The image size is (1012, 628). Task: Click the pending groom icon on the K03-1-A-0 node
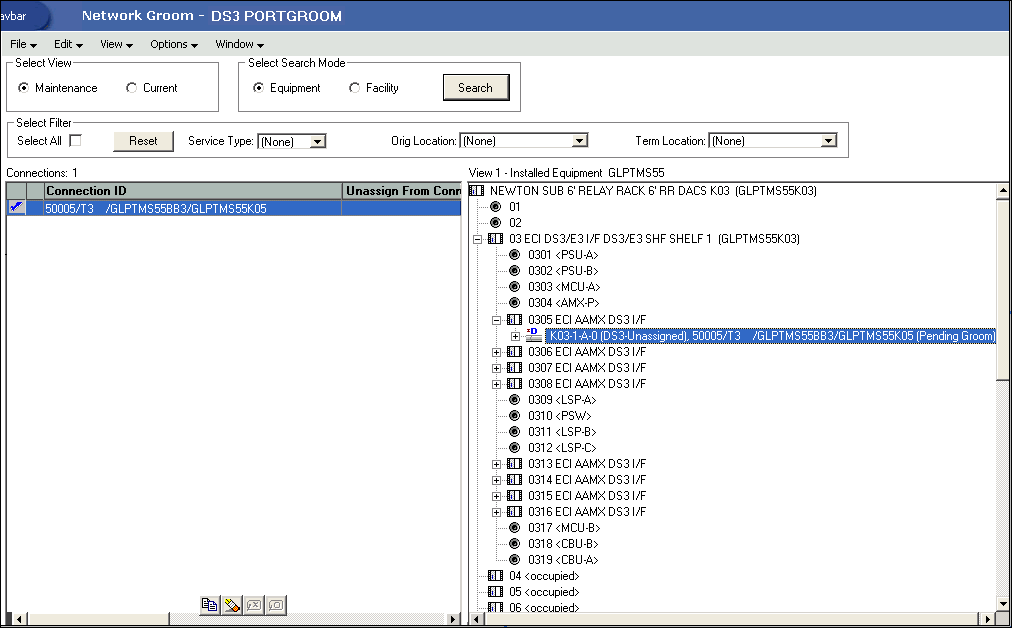534,335
